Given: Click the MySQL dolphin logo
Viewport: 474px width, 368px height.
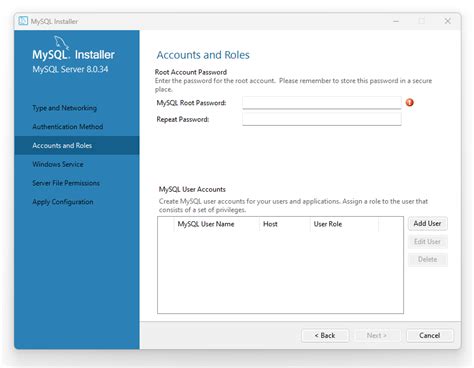Looking at the screenshot, I should (x=61, y=42).
